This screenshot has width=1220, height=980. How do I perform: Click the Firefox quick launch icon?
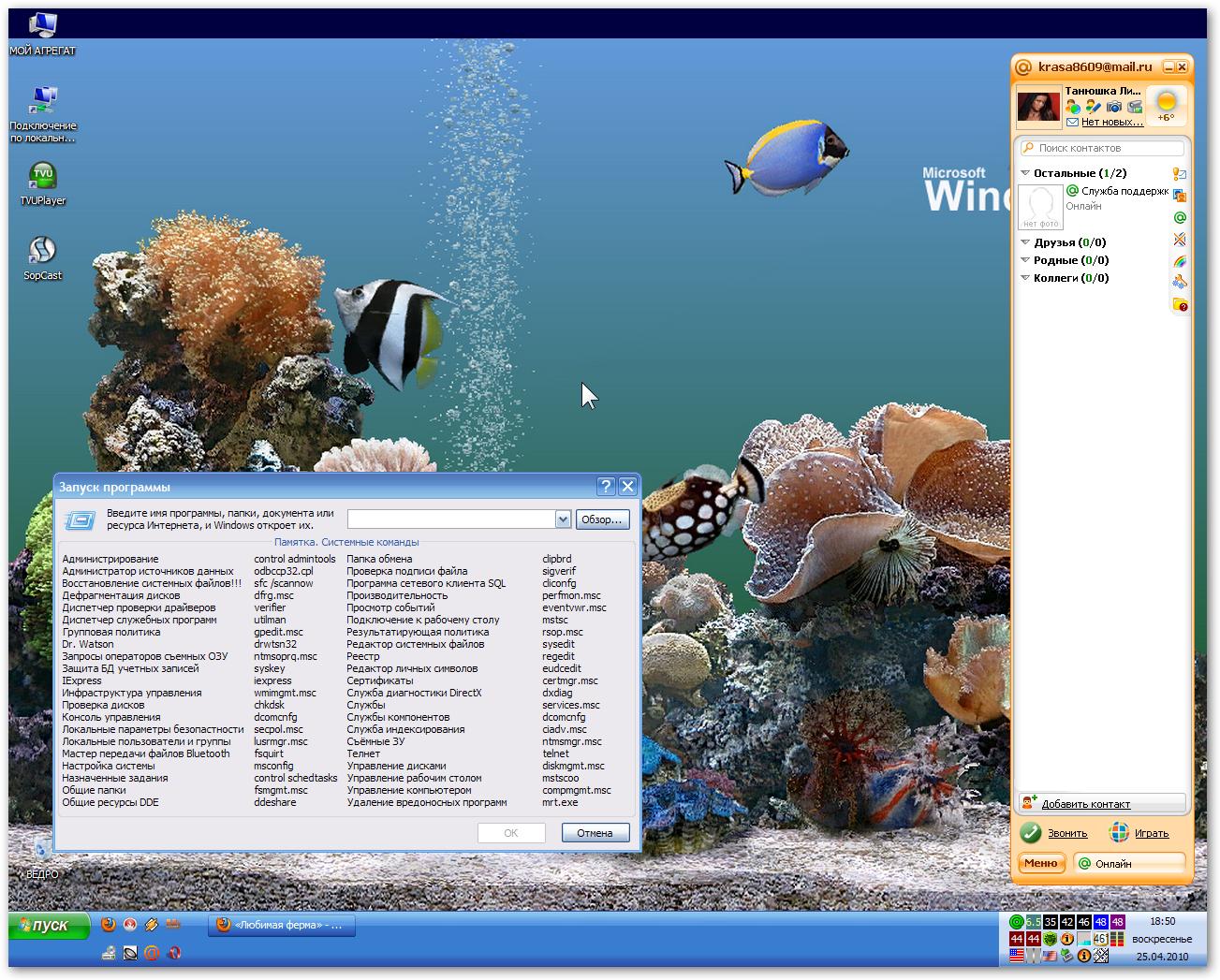109,924
